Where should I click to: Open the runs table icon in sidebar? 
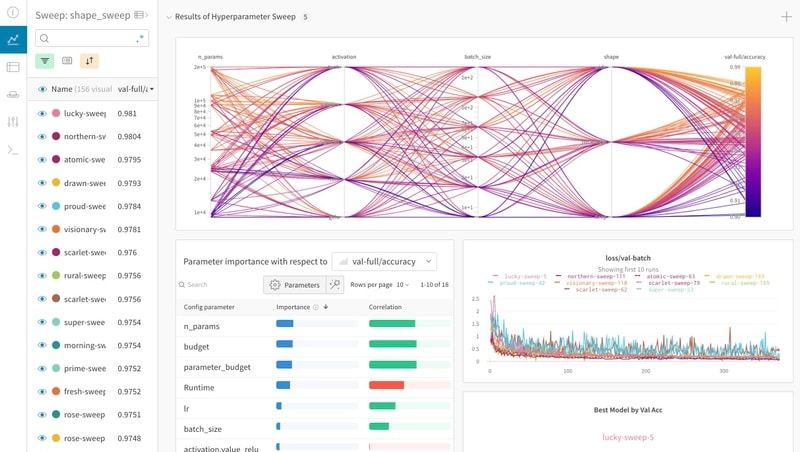point(13,67)
